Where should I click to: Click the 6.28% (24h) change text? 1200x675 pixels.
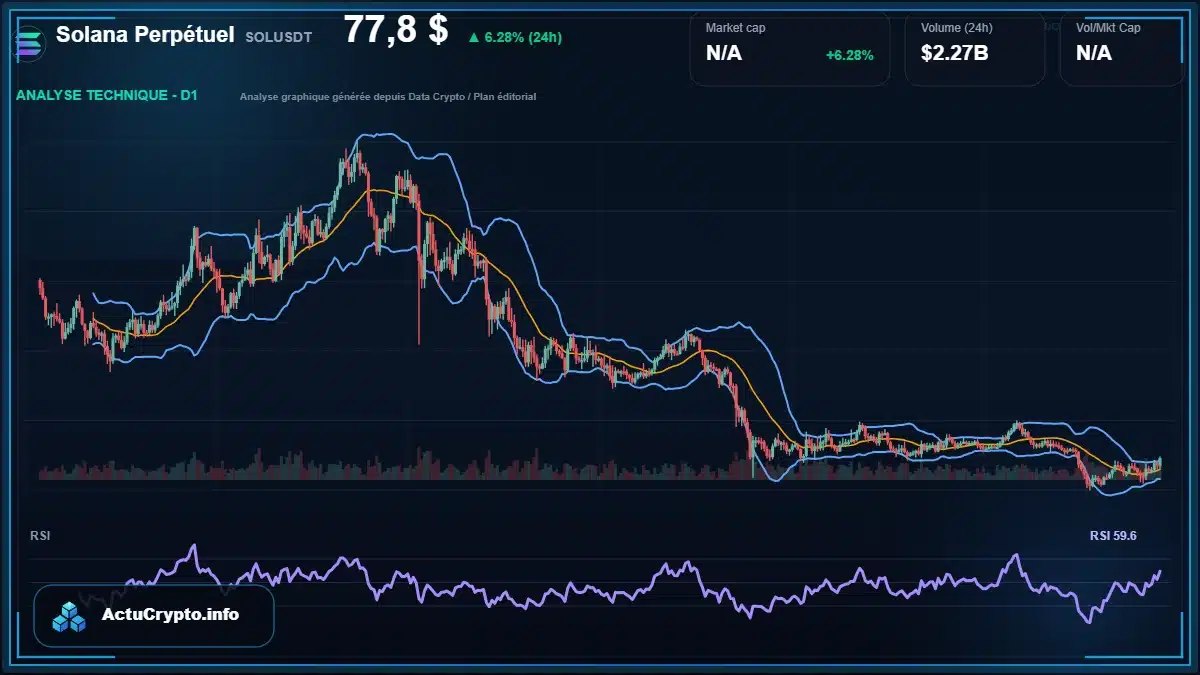(x=522, y=38)
